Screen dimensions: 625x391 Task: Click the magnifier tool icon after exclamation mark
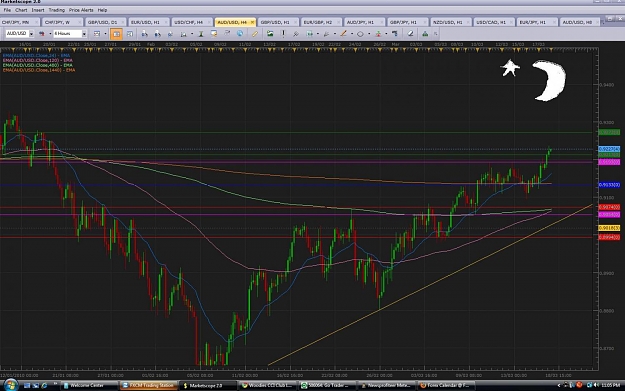[x=295, y=34]
